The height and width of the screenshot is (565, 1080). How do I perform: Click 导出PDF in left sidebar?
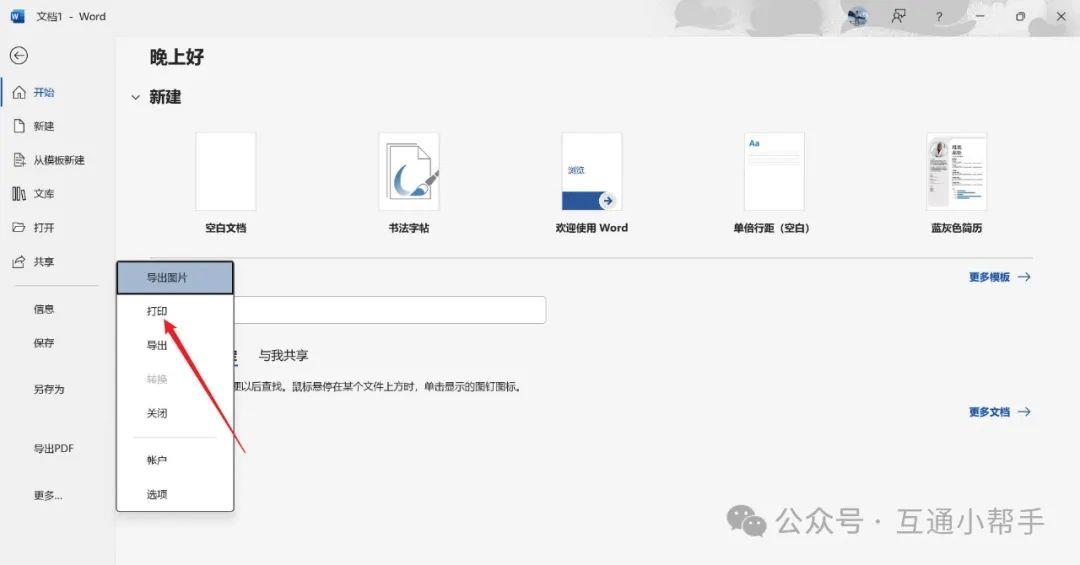click(x=54, y=449)
